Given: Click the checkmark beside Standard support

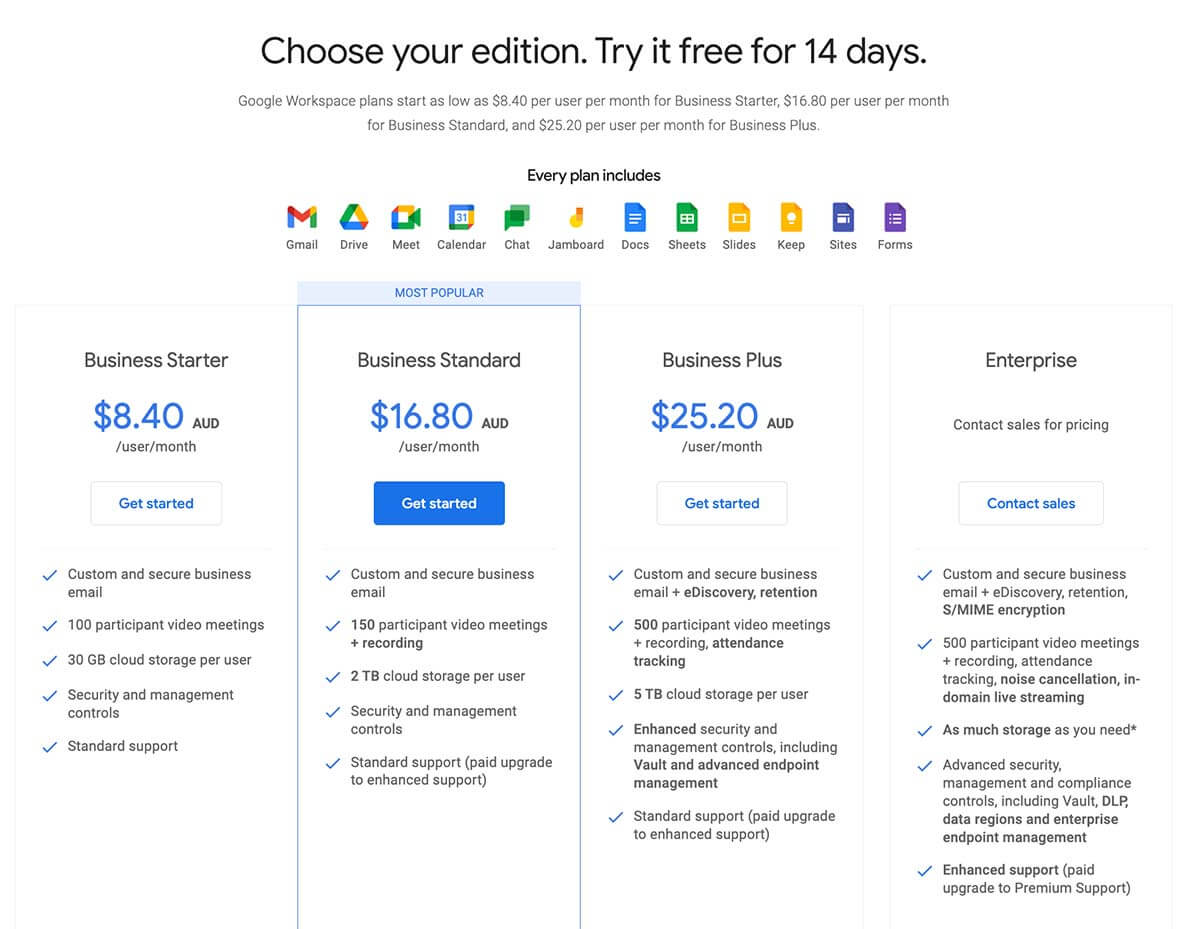Looking at the screenshot, I should click(x=50, y=746).
